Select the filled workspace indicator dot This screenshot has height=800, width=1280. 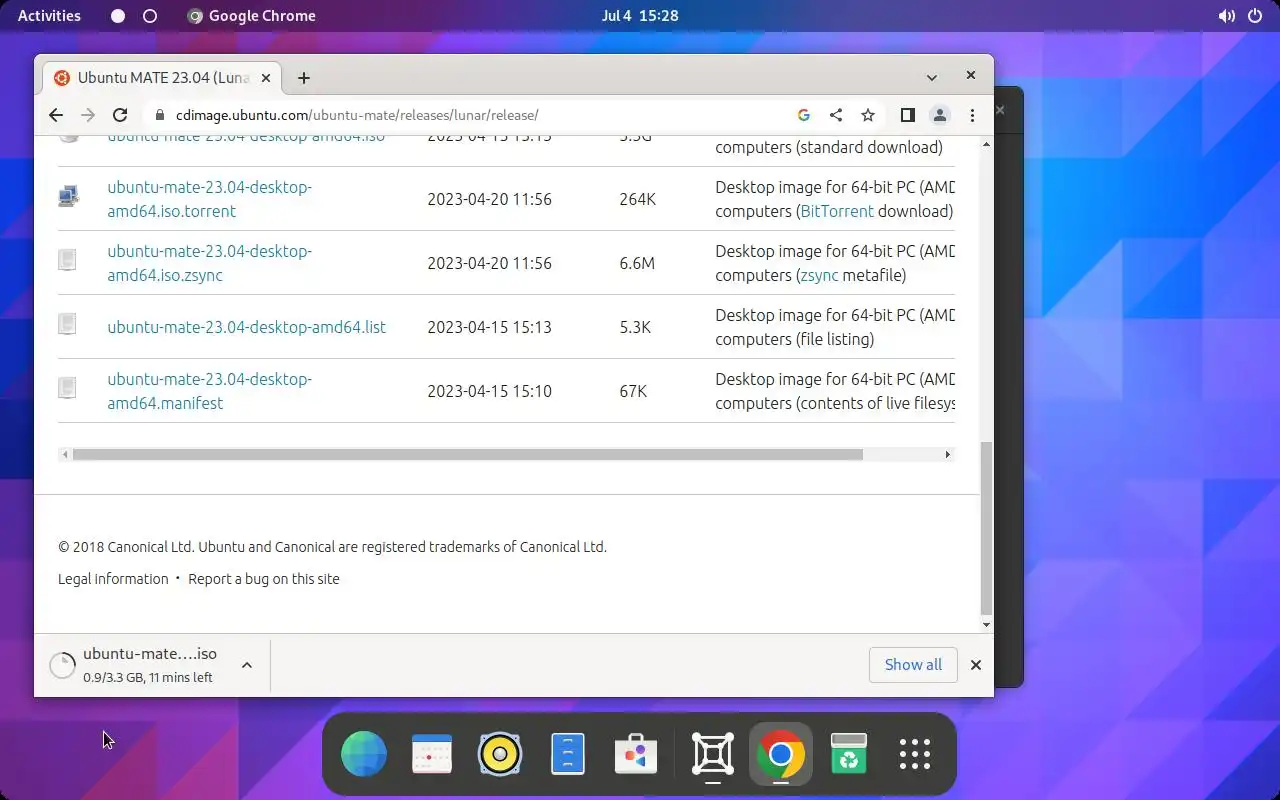click(x=118, y=16)
